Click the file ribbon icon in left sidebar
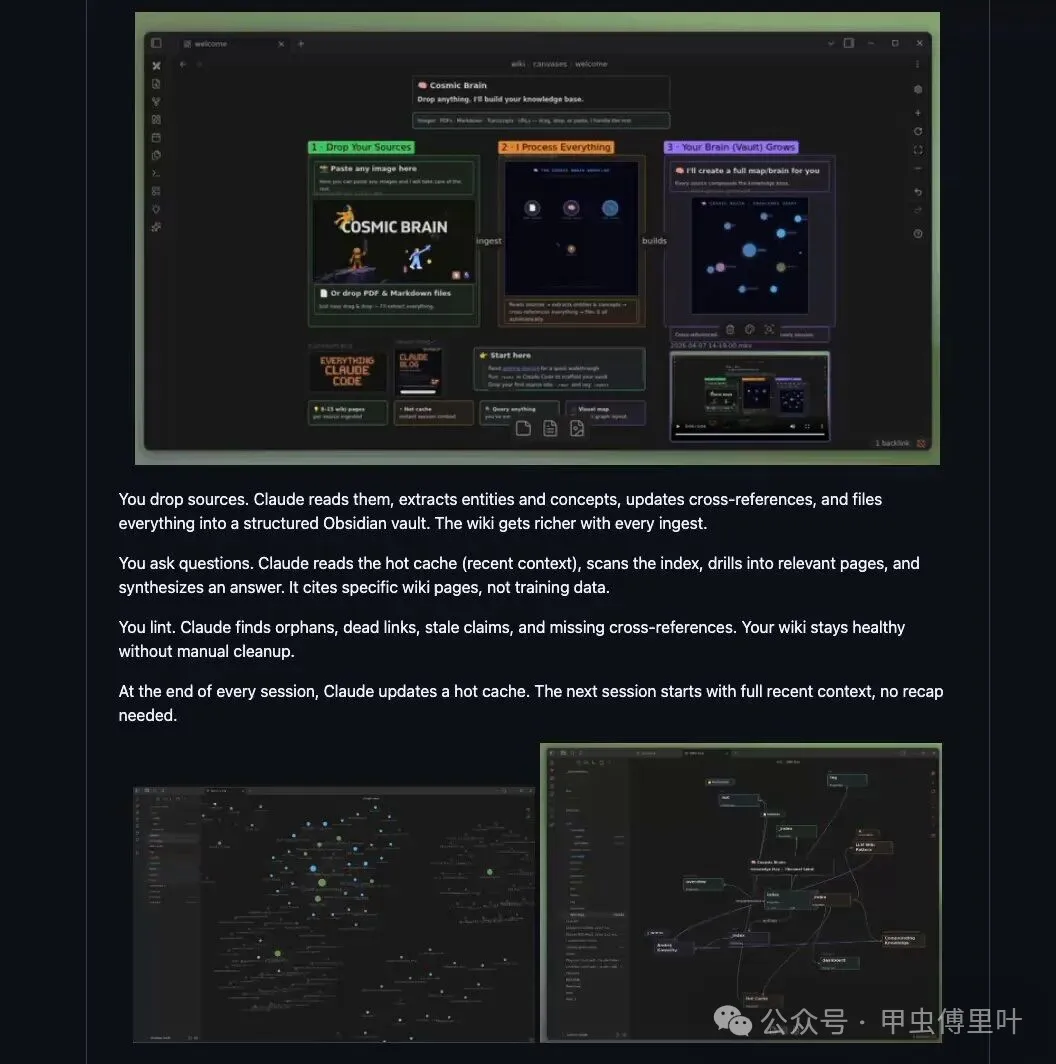Screen dimensions: 1056x1064 (156, 84)
